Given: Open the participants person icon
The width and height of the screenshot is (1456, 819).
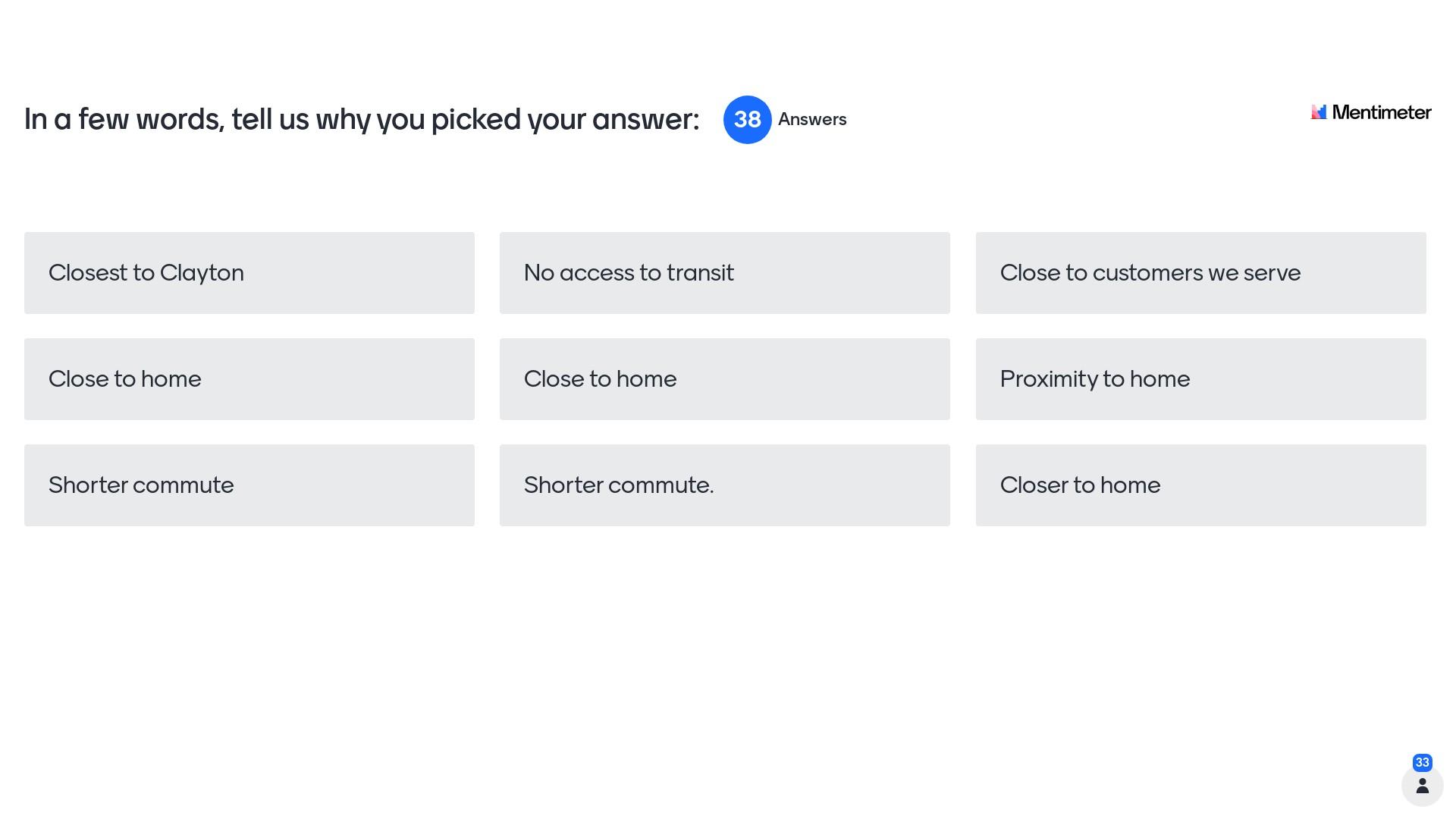Looking at the screenshot, I should 1422,786.
